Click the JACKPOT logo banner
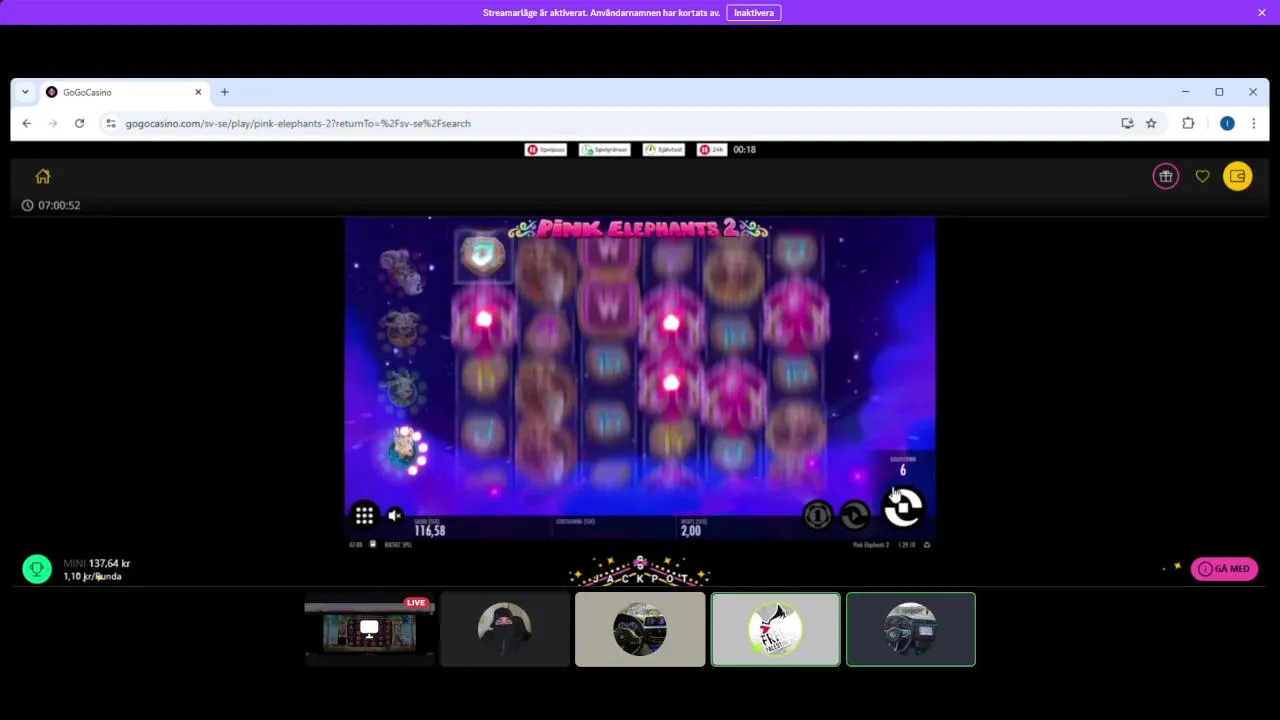This screenshot has width=1280, height=720. point(640,571)
